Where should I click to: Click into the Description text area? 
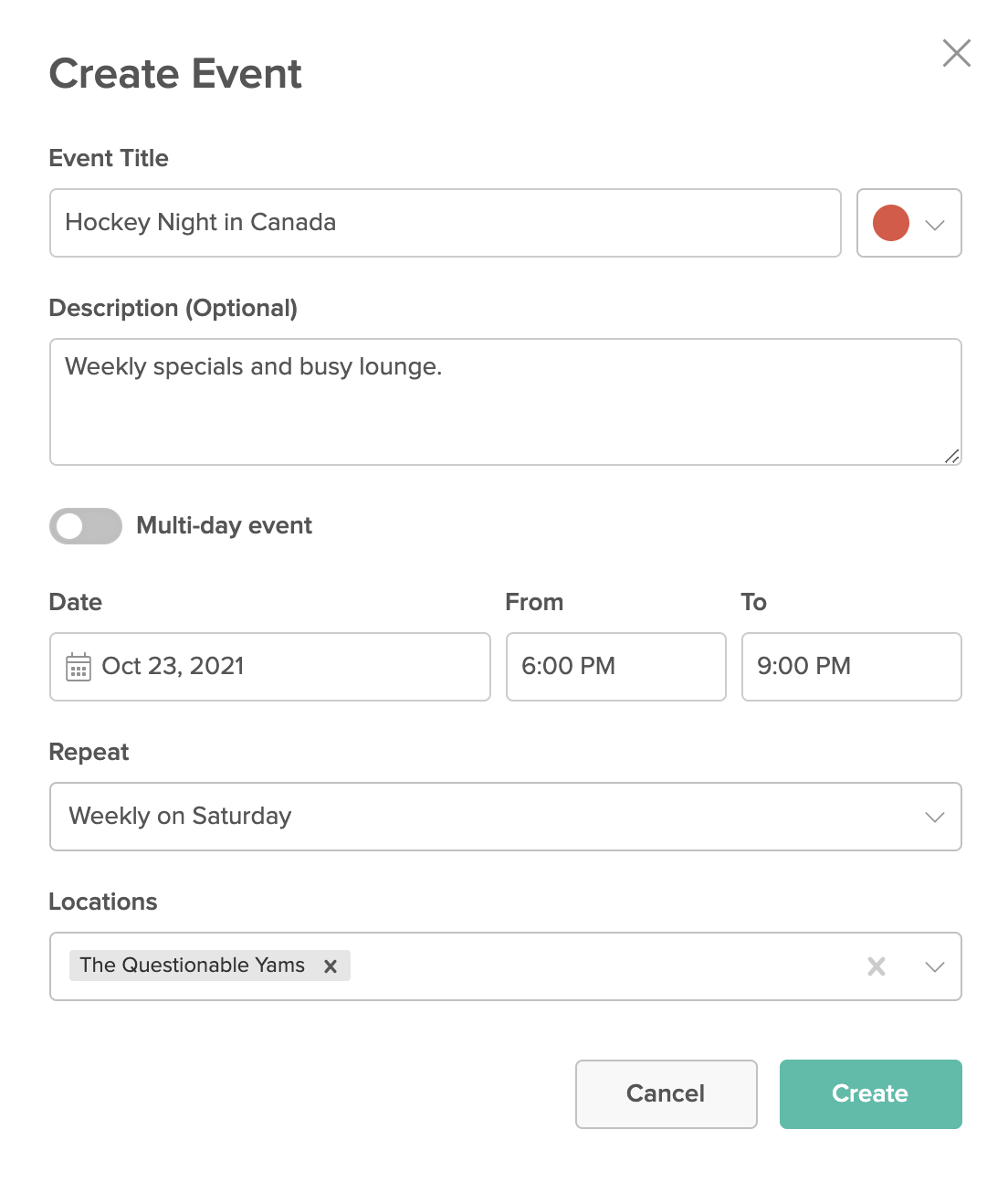pos(506,402)
